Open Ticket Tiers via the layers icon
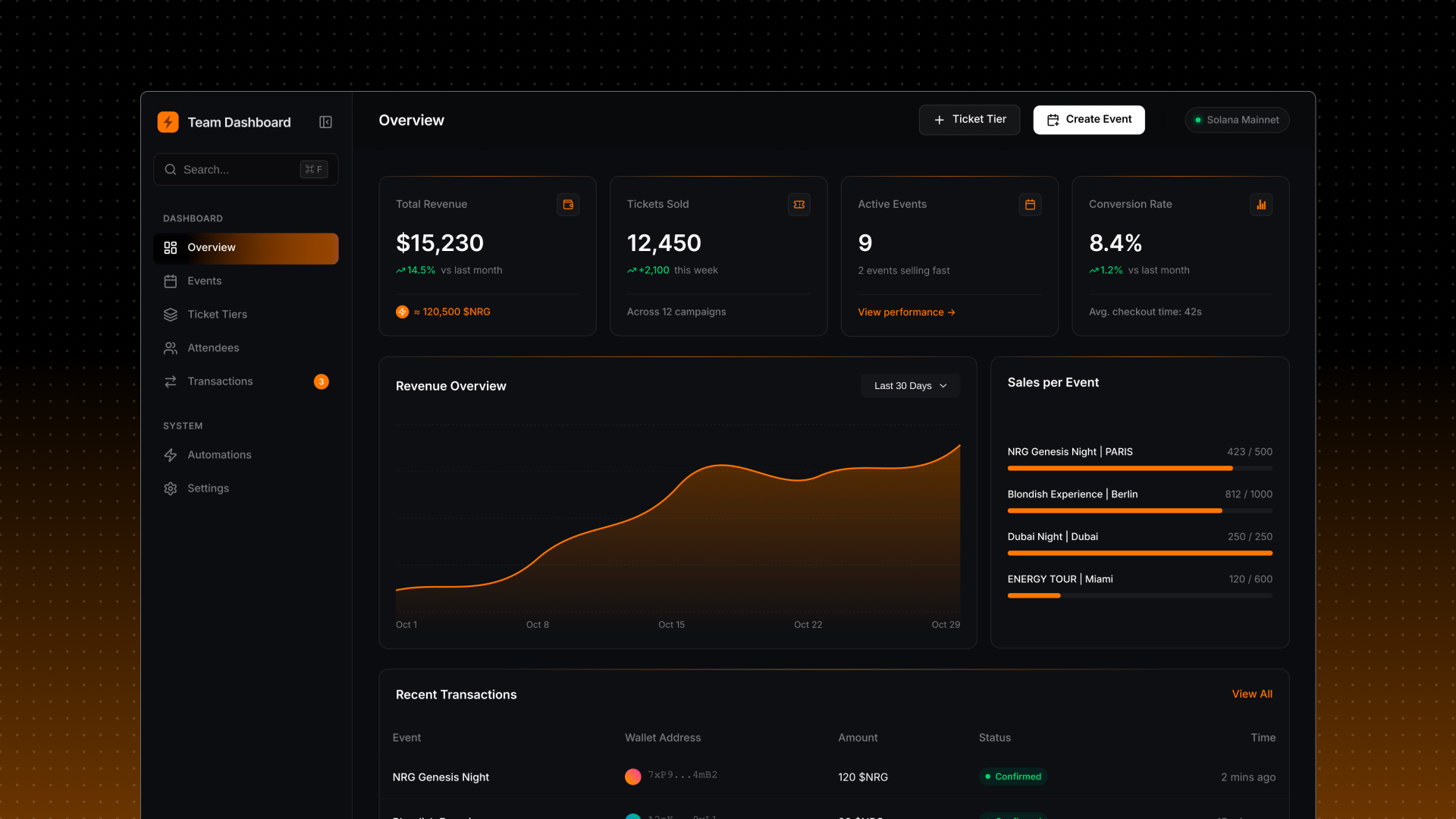This screenshot has height=819, width=1456. click(x=171, y=314)
